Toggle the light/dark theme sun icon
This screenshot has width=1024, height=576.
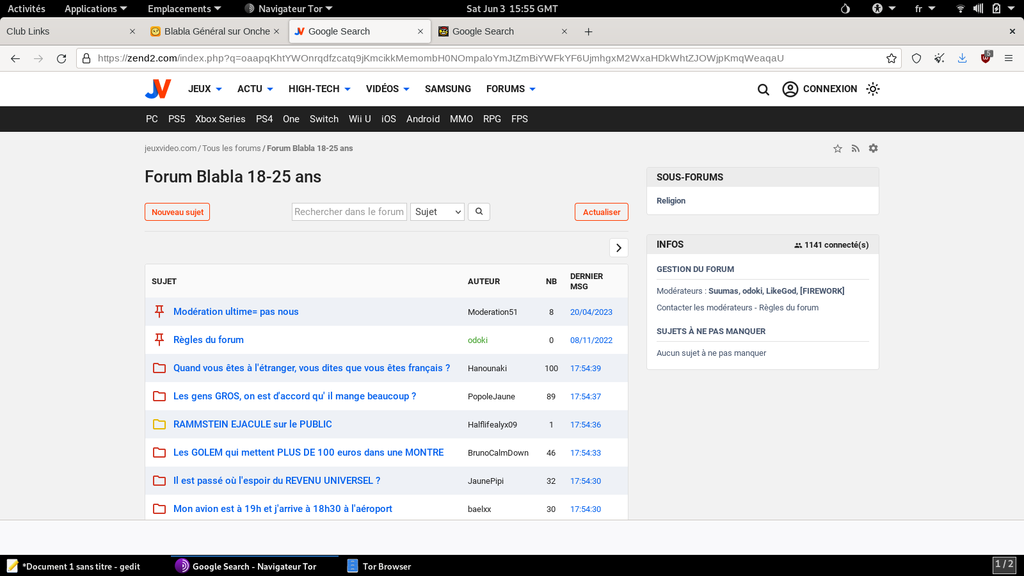click(x=873, y=89)
